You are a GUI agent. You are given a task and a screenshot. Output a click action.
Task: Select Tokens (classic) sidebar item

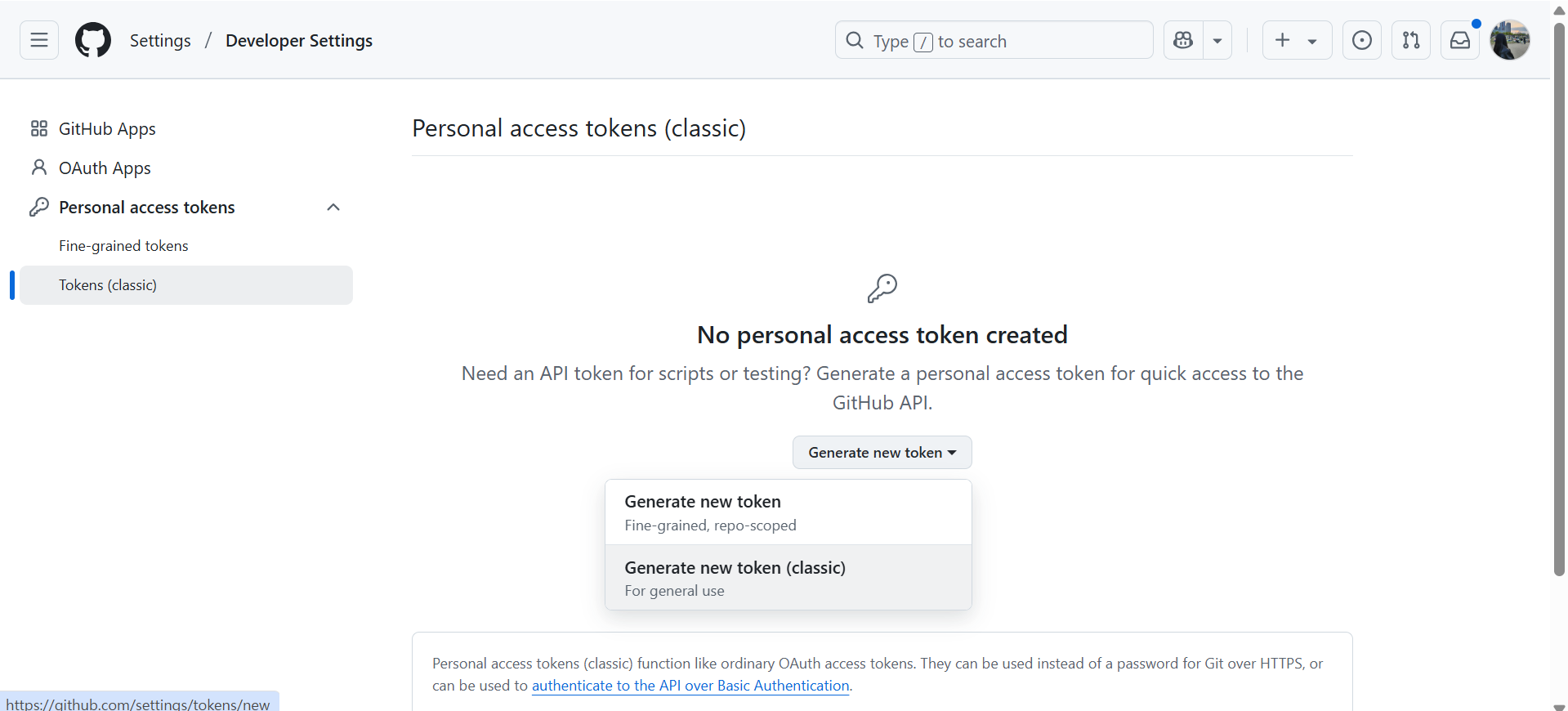pyautogui.click(x=108, y=285)
